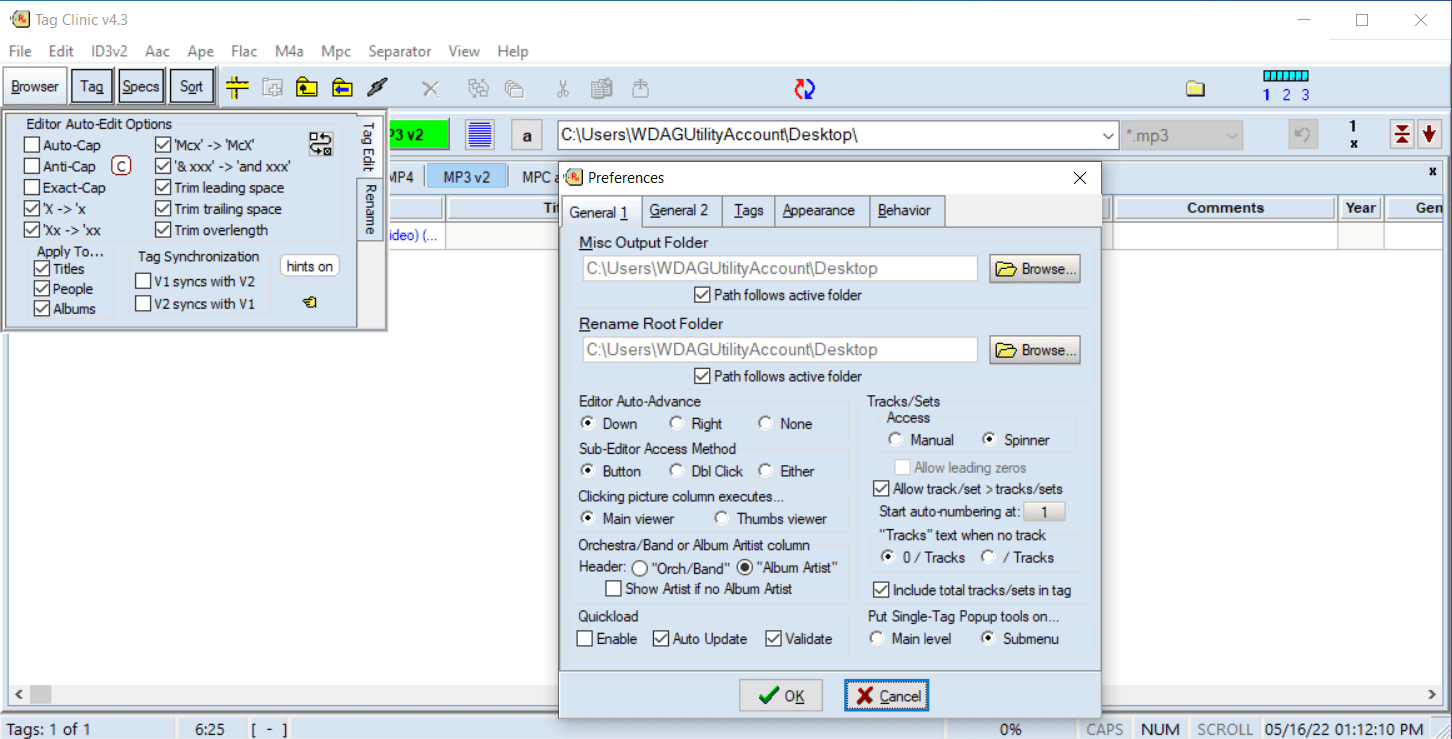Click the red-blue refresh arrows icon
Image resolution: width=1452 pixels, height=739 pixels.
(805, 89)
